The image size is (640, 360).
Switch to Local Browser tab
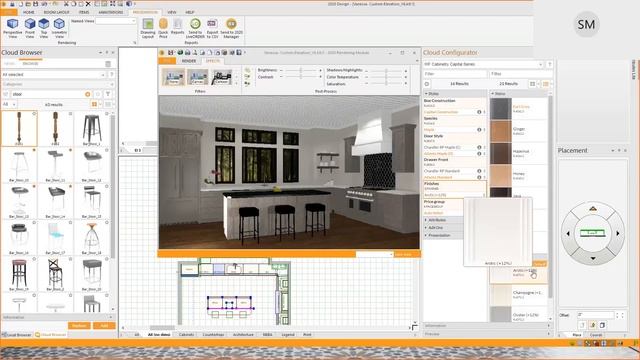18,335
